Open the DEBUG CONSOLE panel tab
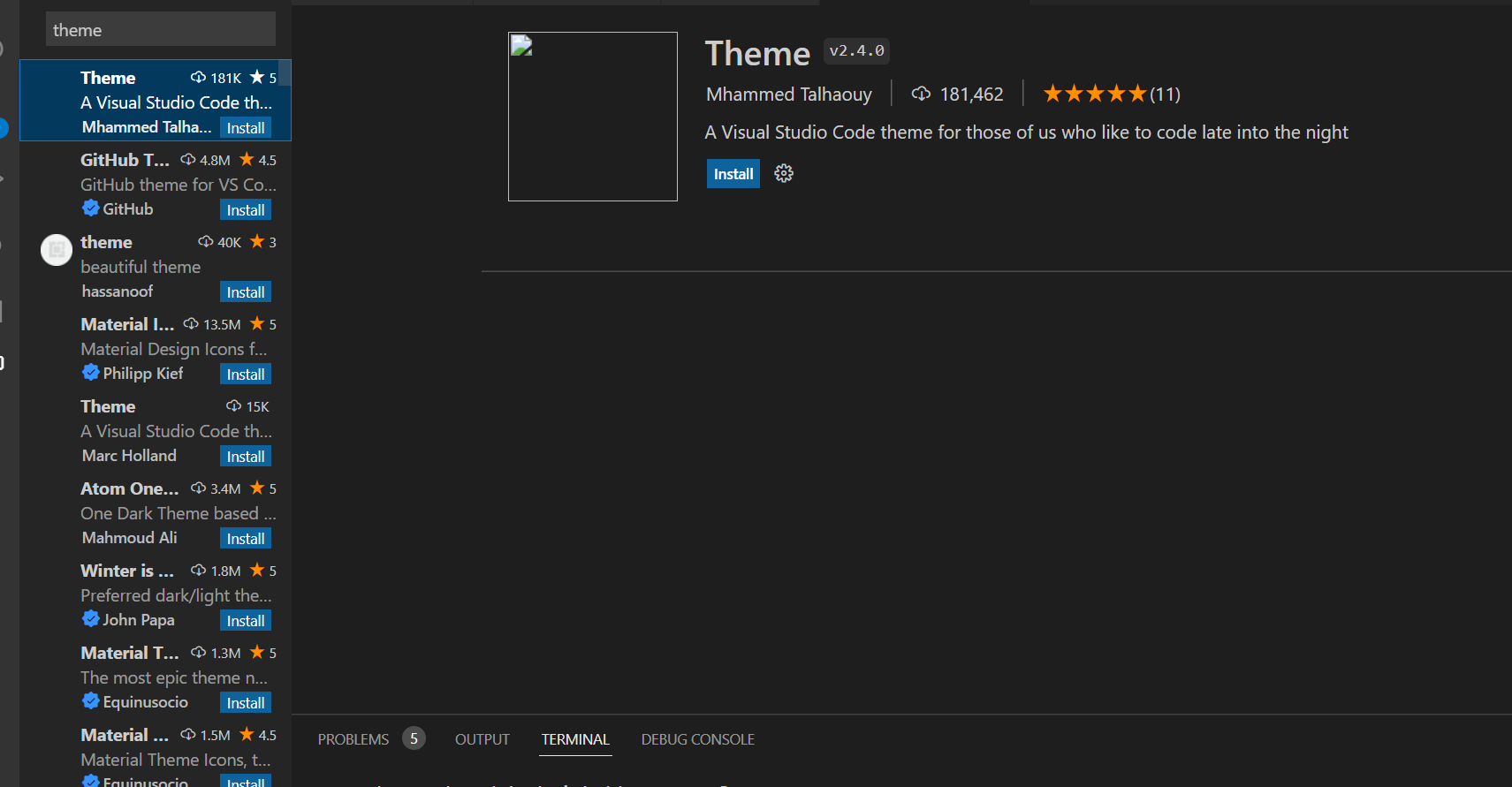The width and height of the screenshot is (1512, 787). coord(698,739)
